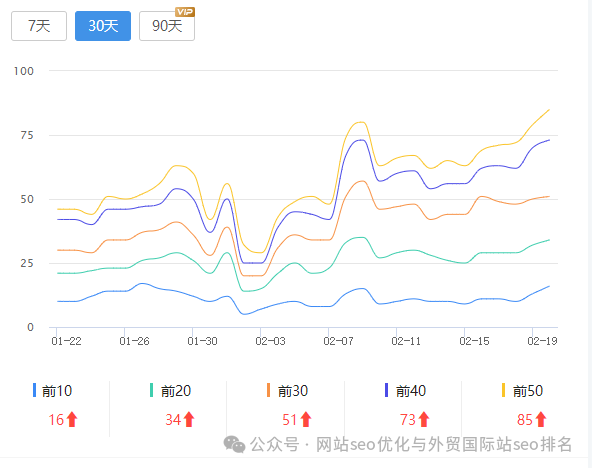Click the red up arrow beside 51
The image size is (592, 468).
click(x=306, y=419)
